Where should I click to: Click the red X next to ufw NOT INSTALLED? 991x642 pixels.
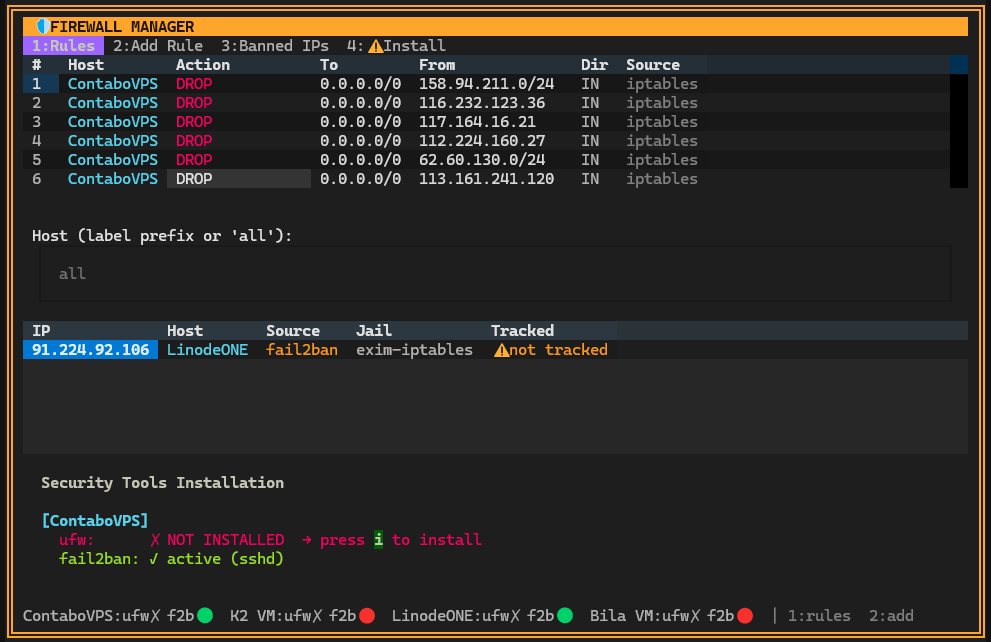tap(155, 540)
